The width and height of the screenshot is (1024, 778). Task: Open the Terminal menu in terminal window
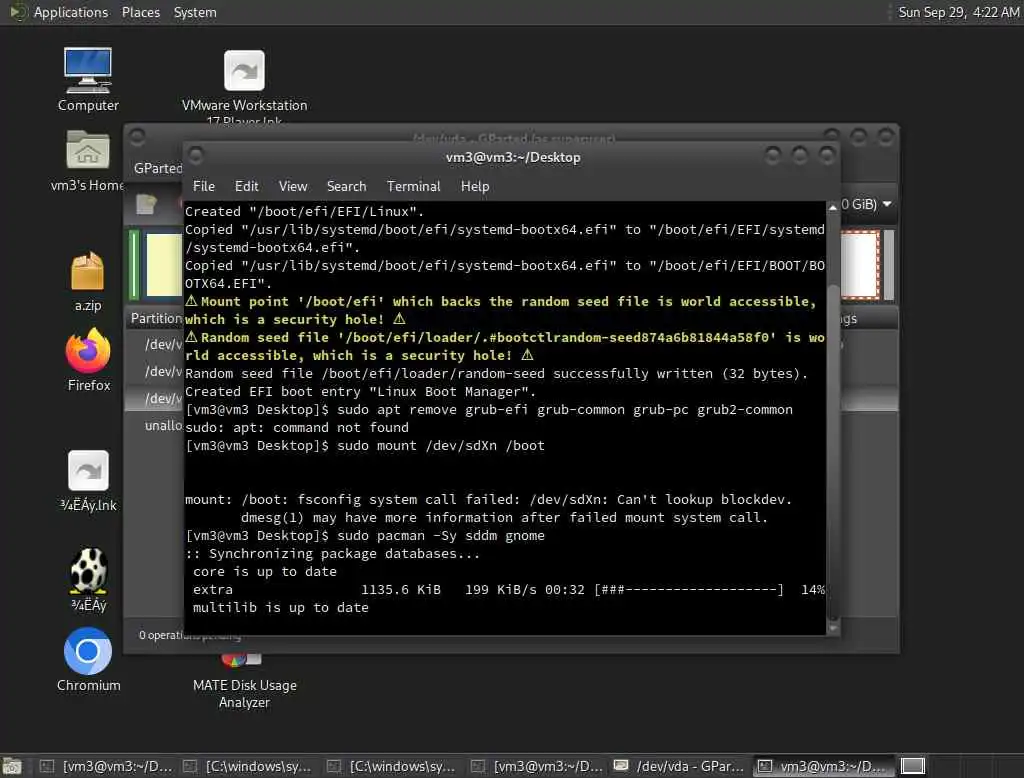413,186
